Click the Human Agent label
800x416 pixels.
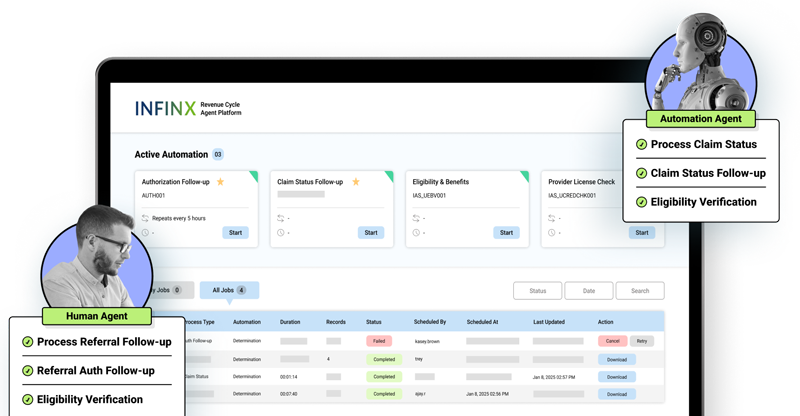pyautogui.click(x=97, y=316)
